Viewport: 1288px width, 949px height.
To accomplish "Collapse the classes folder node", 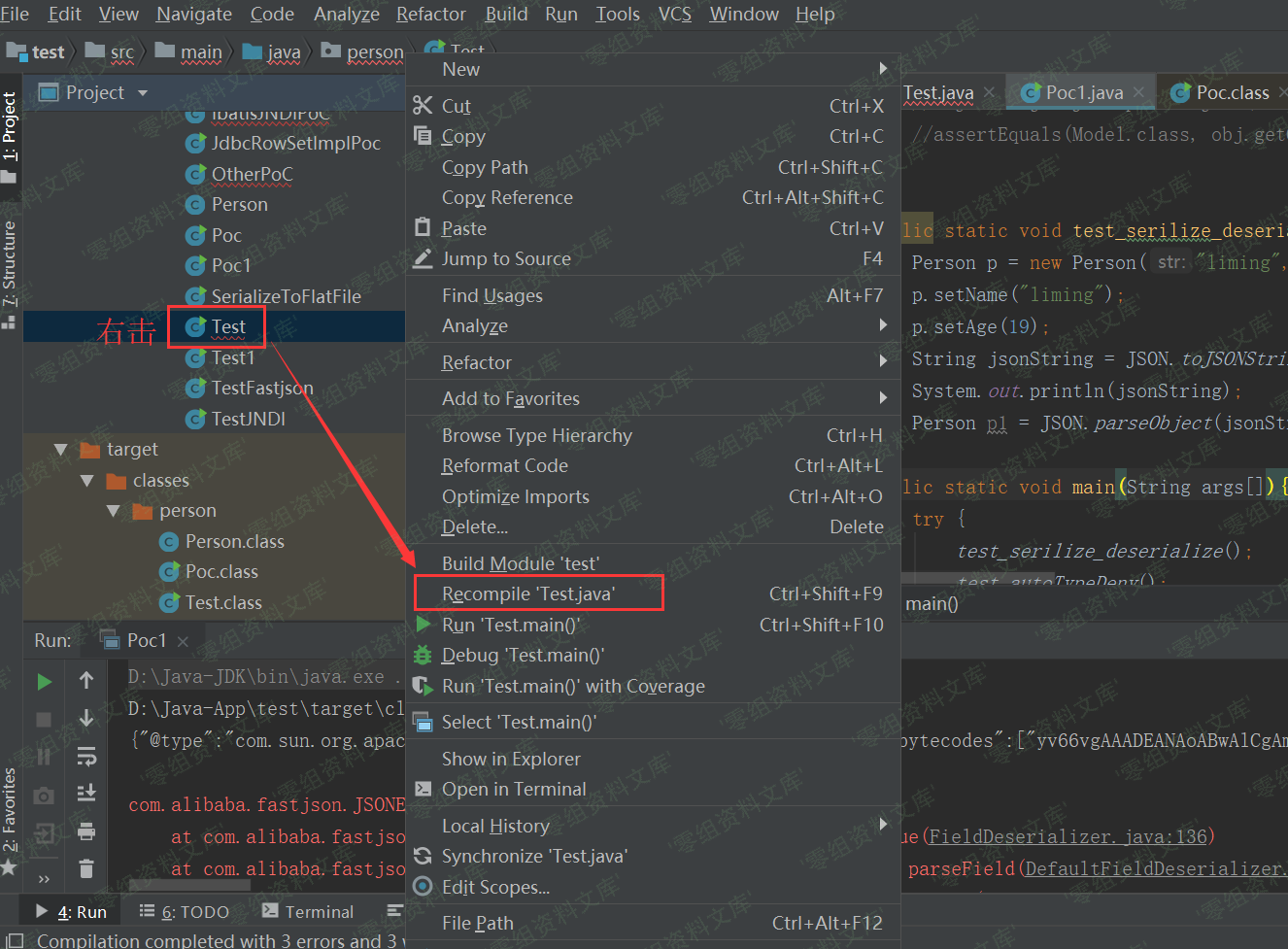I will 87,481.
